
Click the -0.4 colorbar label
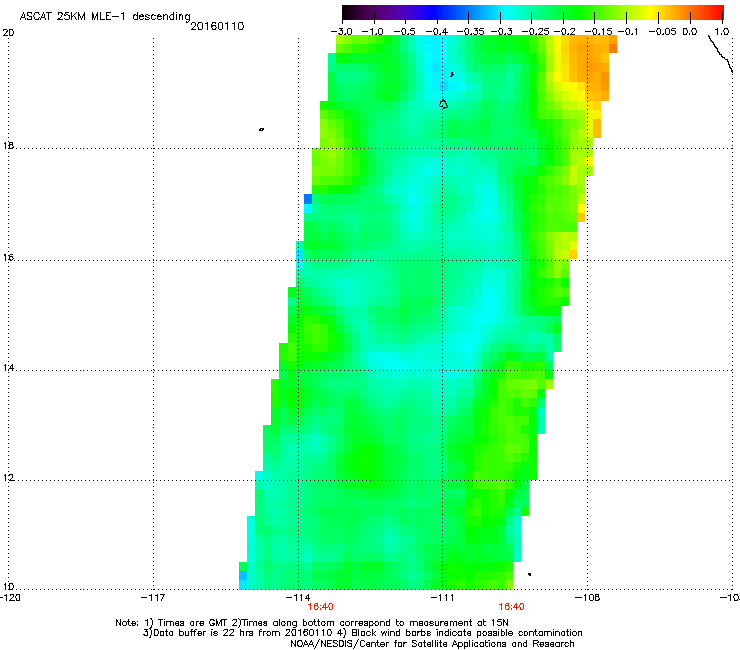tap(437, 31)
